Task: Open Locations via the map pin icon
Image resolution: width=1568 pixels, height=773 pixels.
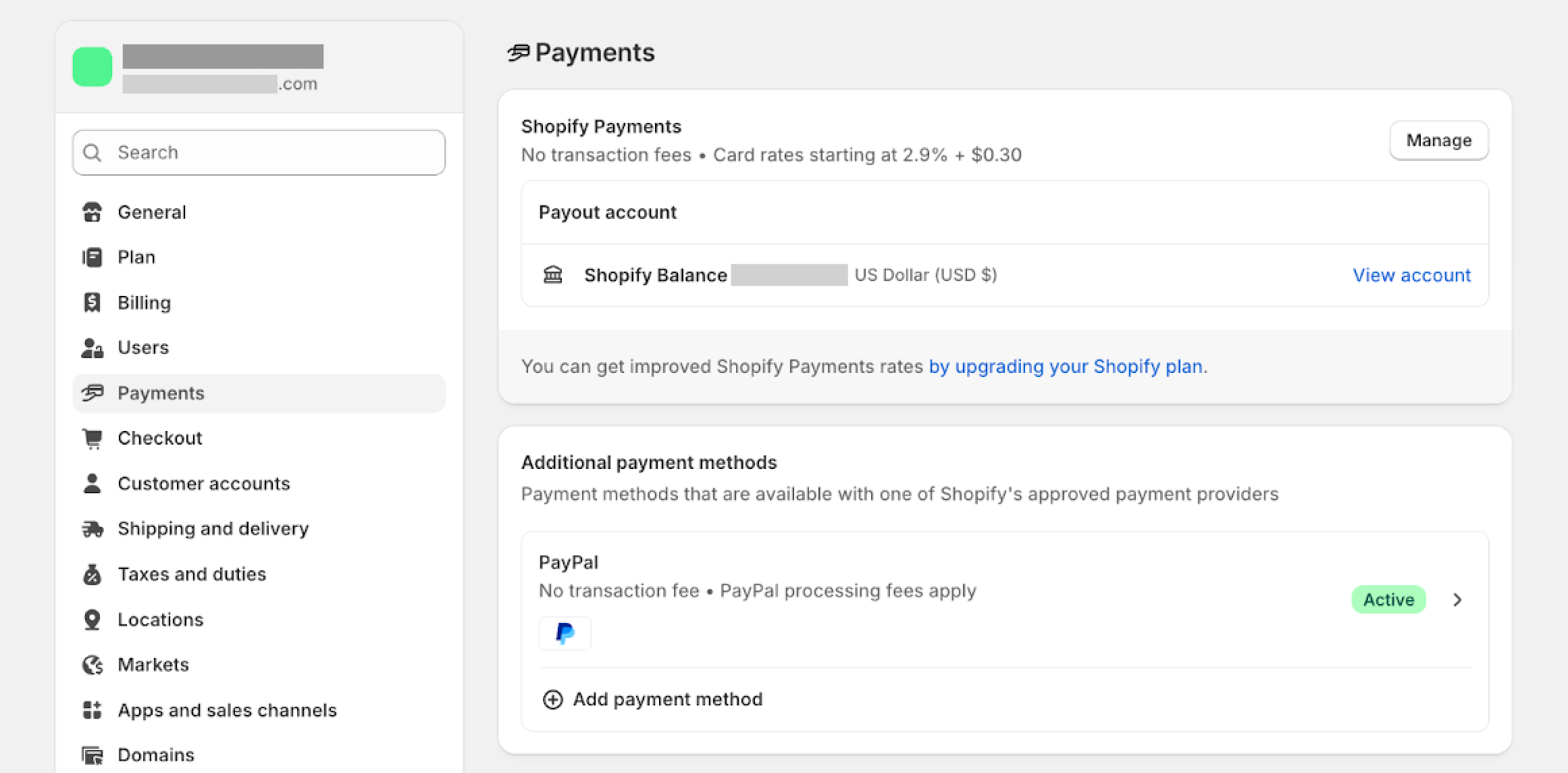Action: click(x=93, y=619)
